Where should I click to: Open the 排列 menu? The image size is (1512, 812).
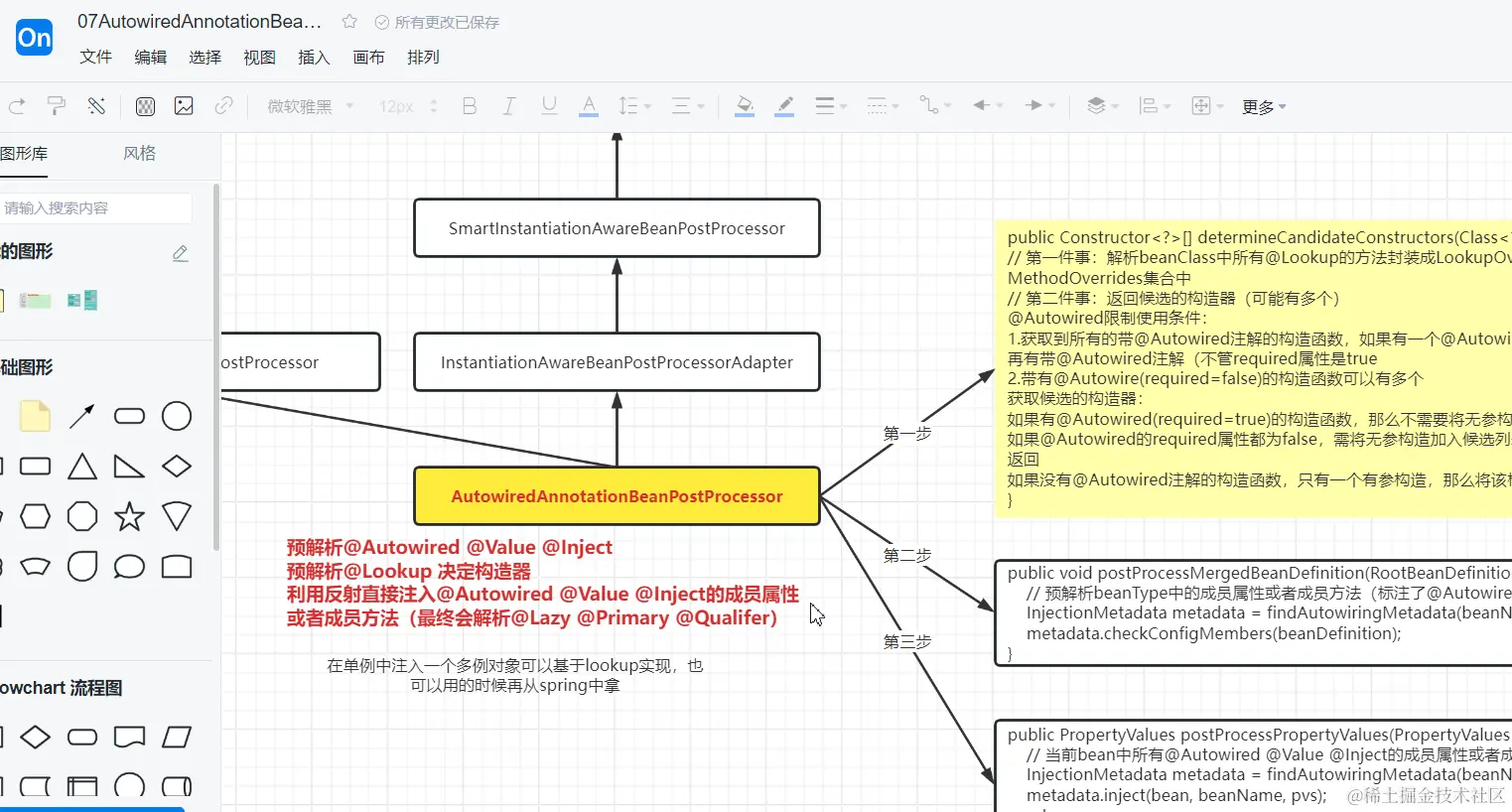[424, 58]
